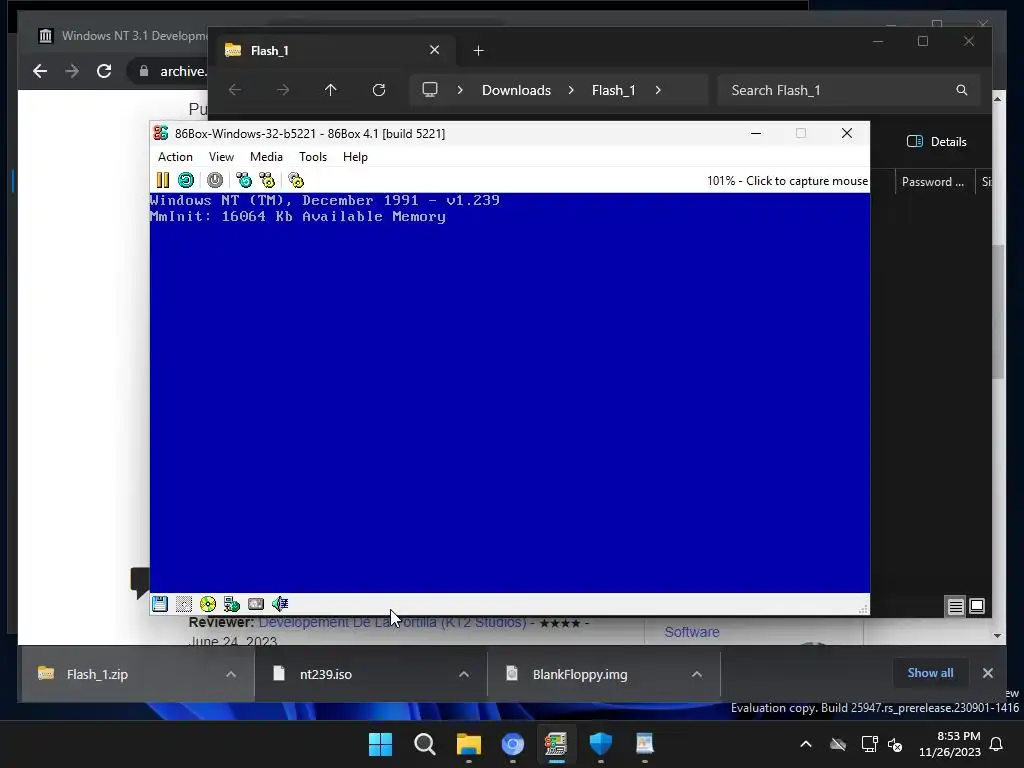Image resolution: width=1024 pixels, height=768 pixels.
Task: Click the This PC monitor breadcrumb icon
Action: pyautogui.click(x=430, y=89)
